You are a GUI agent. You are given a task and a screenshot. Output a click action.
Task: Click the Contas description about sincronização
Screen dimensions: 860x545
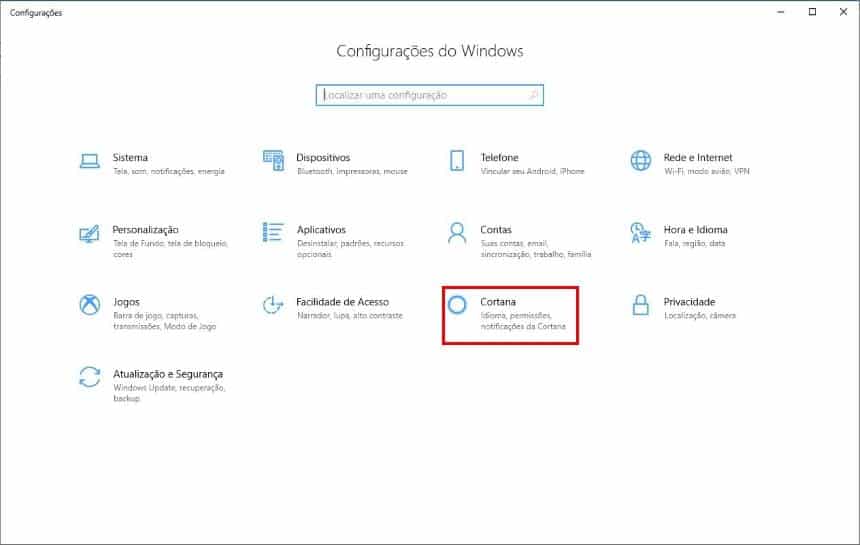536,249
